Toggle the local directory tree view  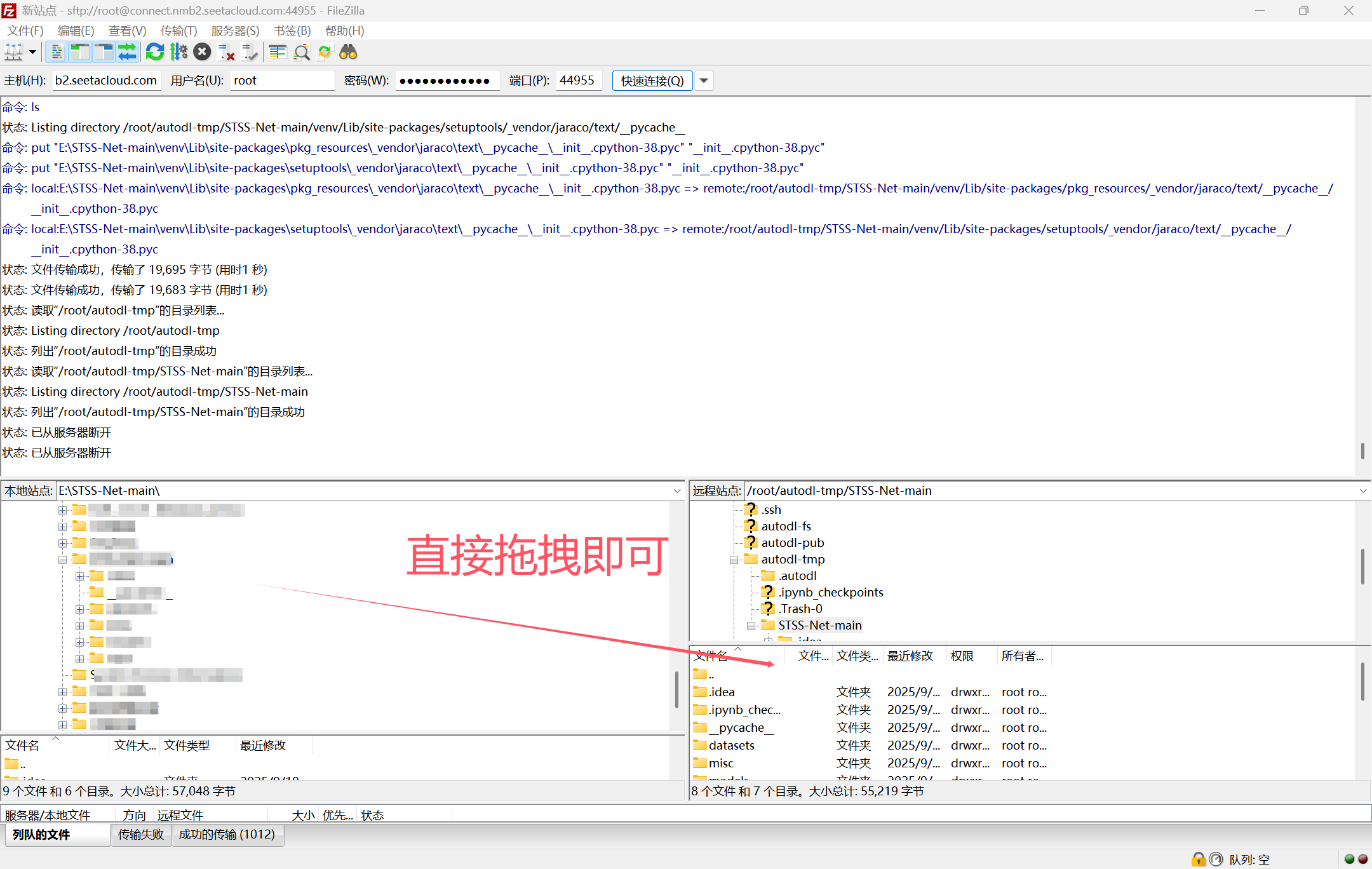tap(81, 52)
